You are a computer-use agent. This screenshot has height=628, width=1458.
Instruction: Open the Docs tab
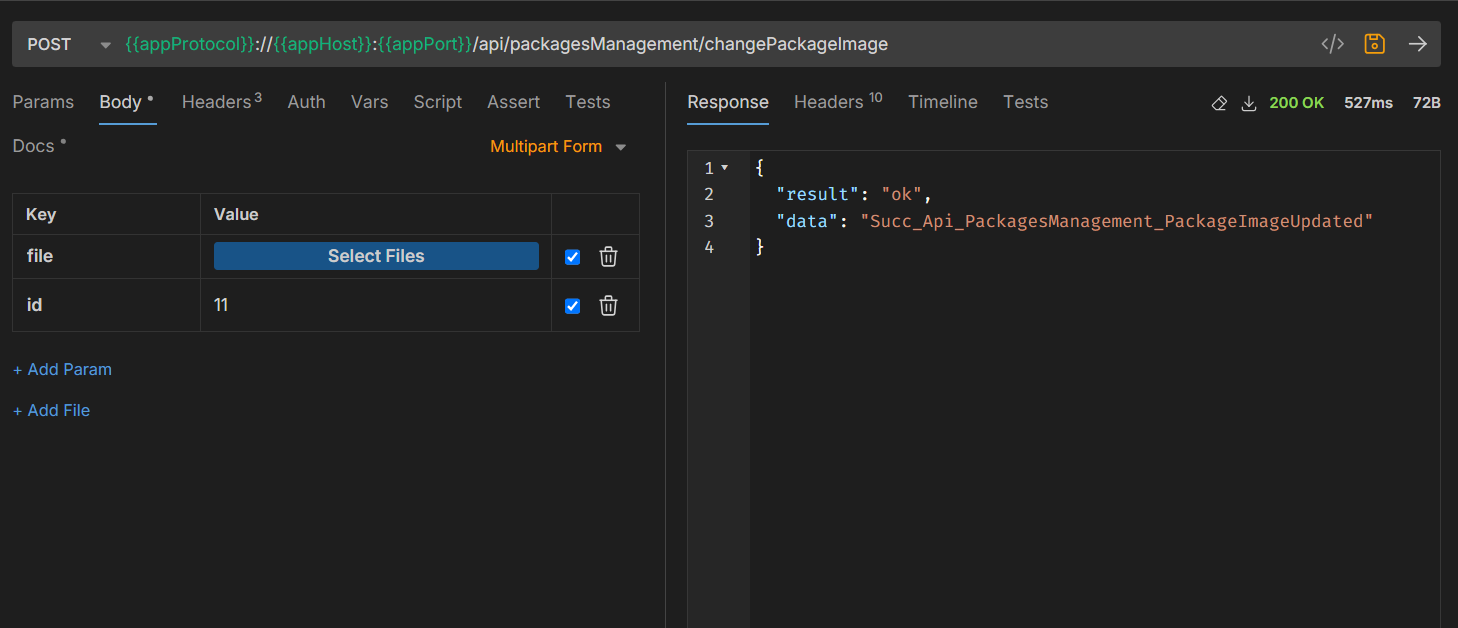tap(40, 146)
